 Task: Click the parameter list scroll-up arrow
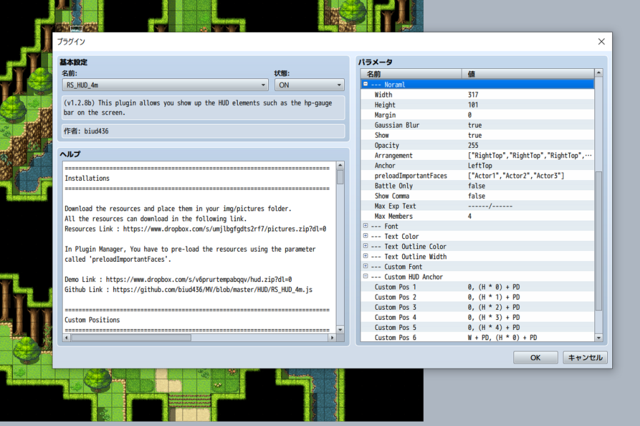tap(598, 73)
